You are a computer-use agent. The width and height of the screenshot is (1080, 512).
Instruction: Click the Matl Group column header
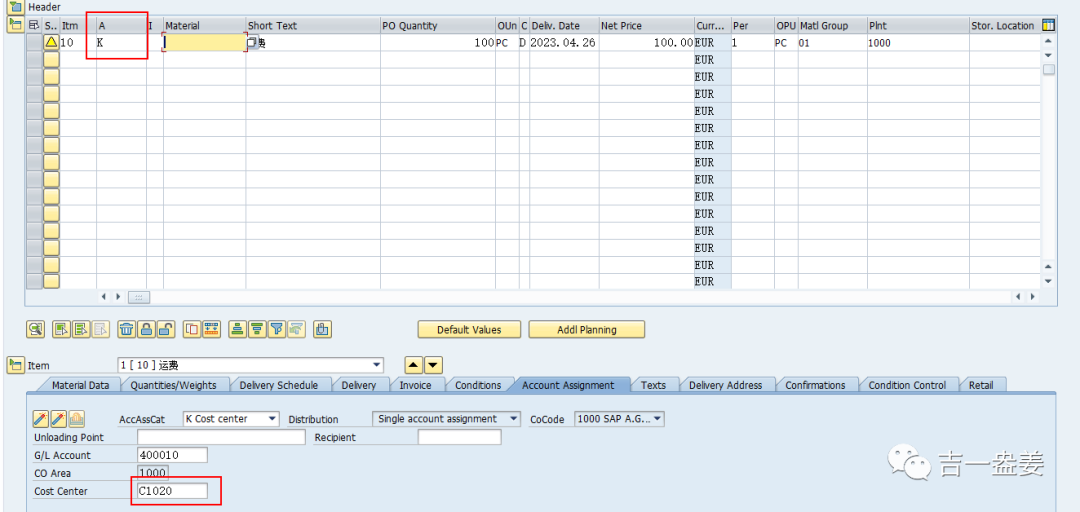(x=832, y=25)
